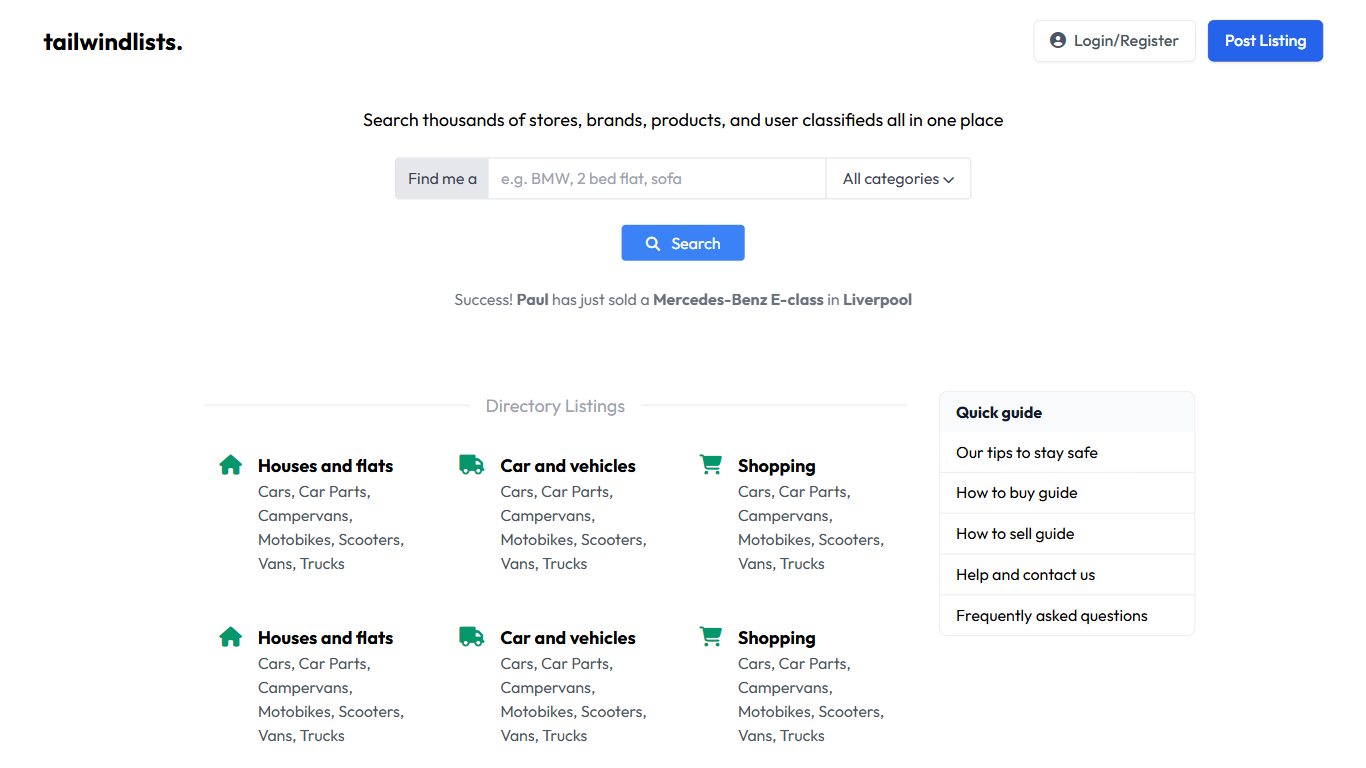Open the How to sell guide
The image size is (1366, 768).
[1067, 534]
